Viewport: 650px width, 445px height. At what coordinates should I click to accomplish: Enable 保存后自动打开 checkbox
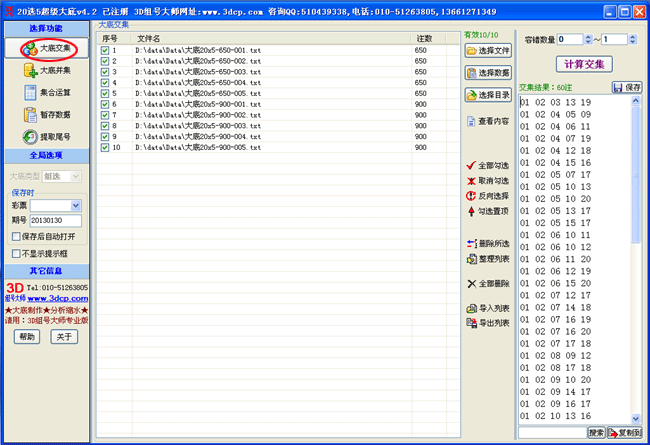(16, 237)
